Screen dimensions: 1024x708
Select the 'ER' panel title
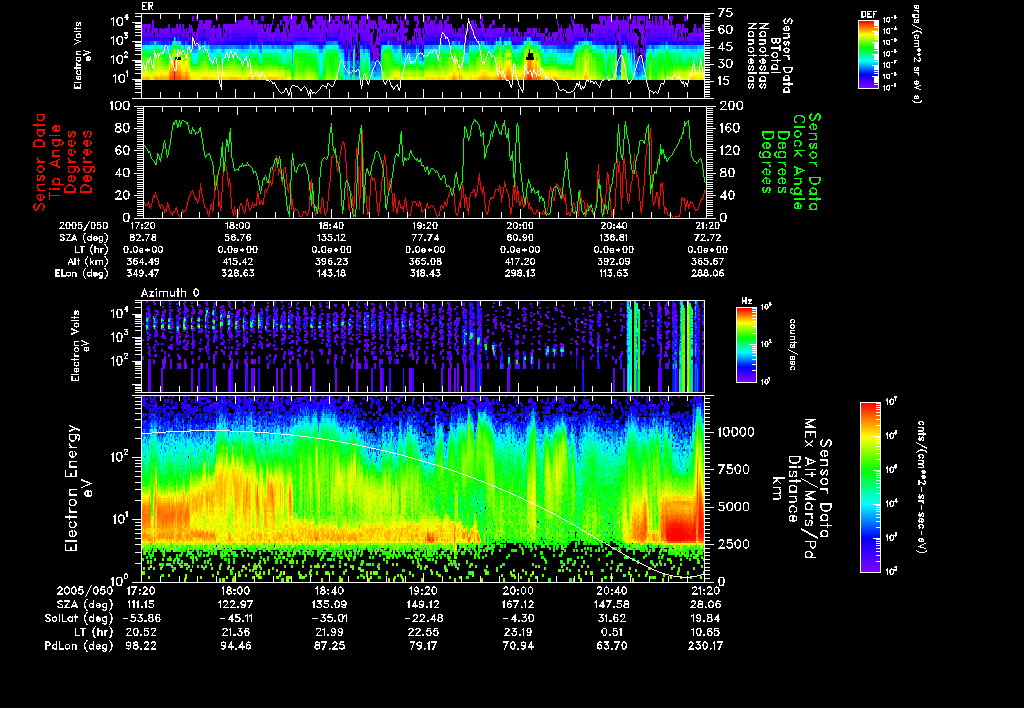point(147,7)
